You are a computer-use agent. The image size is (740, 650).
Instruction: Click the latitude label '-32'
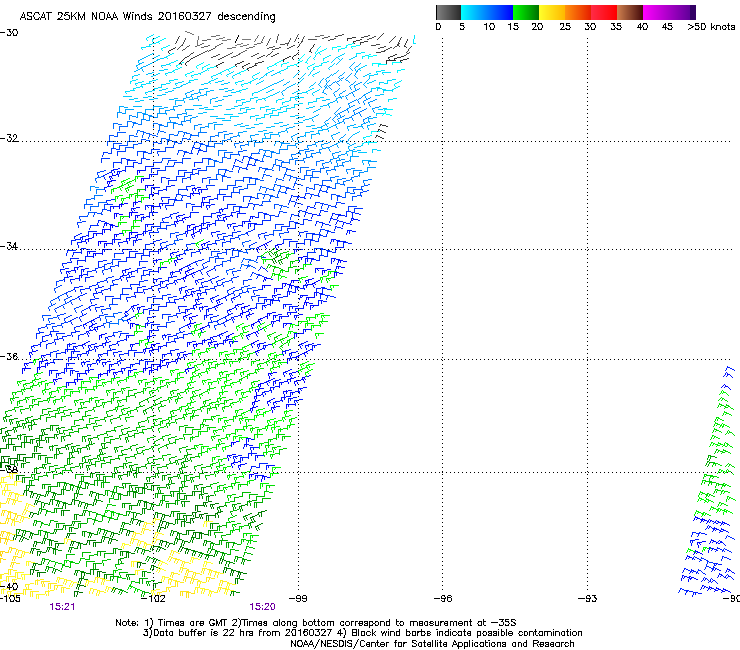(x=9, y=138)
